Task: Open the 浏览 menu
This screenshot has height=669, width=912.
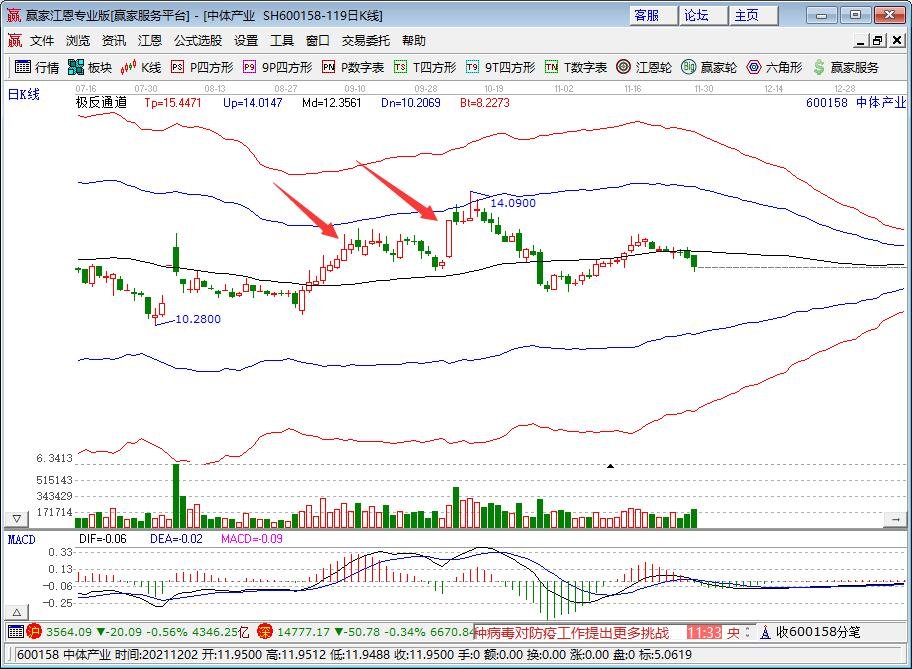Action: coord(78,40)
